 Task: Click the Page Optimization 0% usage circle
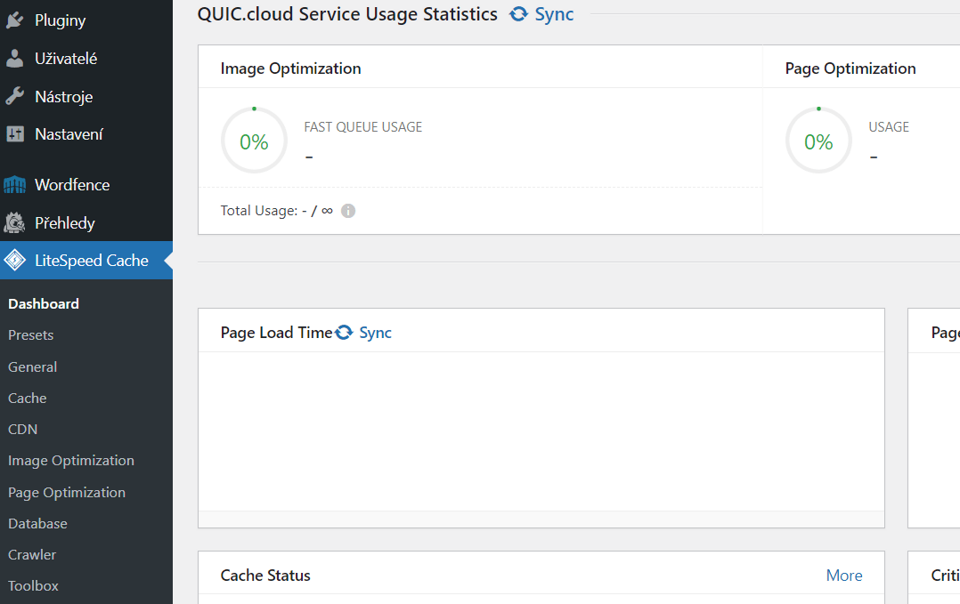tap(819, 141)
